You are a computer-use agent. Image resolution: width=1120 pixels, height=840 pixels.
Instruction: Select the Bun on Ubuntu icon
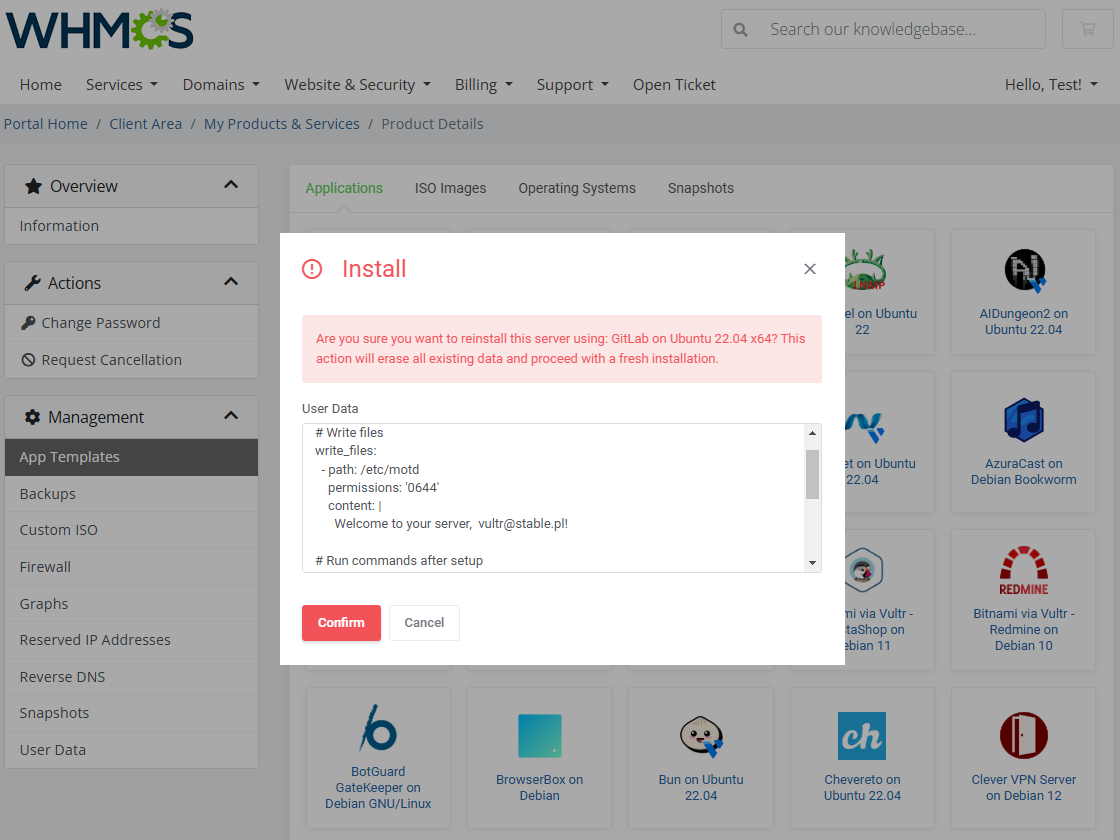click(x=701, y=736)
